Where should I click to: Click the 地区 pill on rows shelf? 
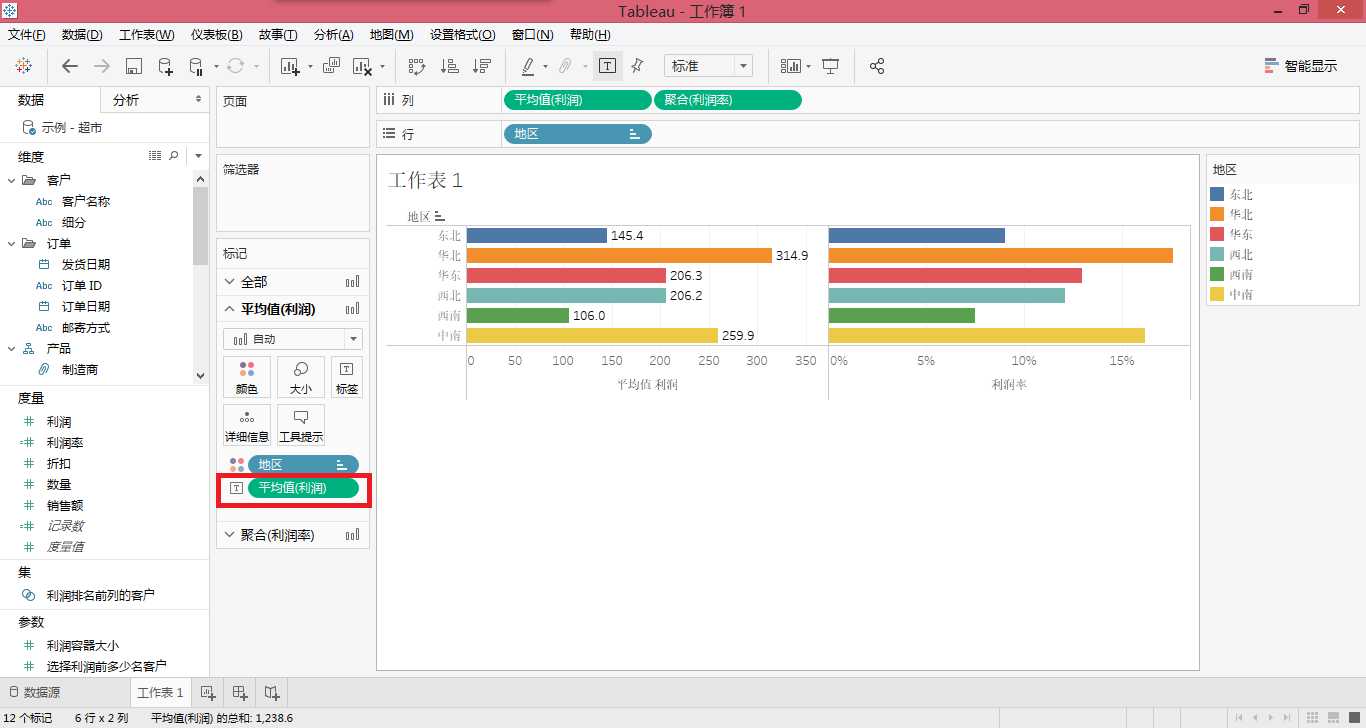pyautogui.click(x=577, y=133)
